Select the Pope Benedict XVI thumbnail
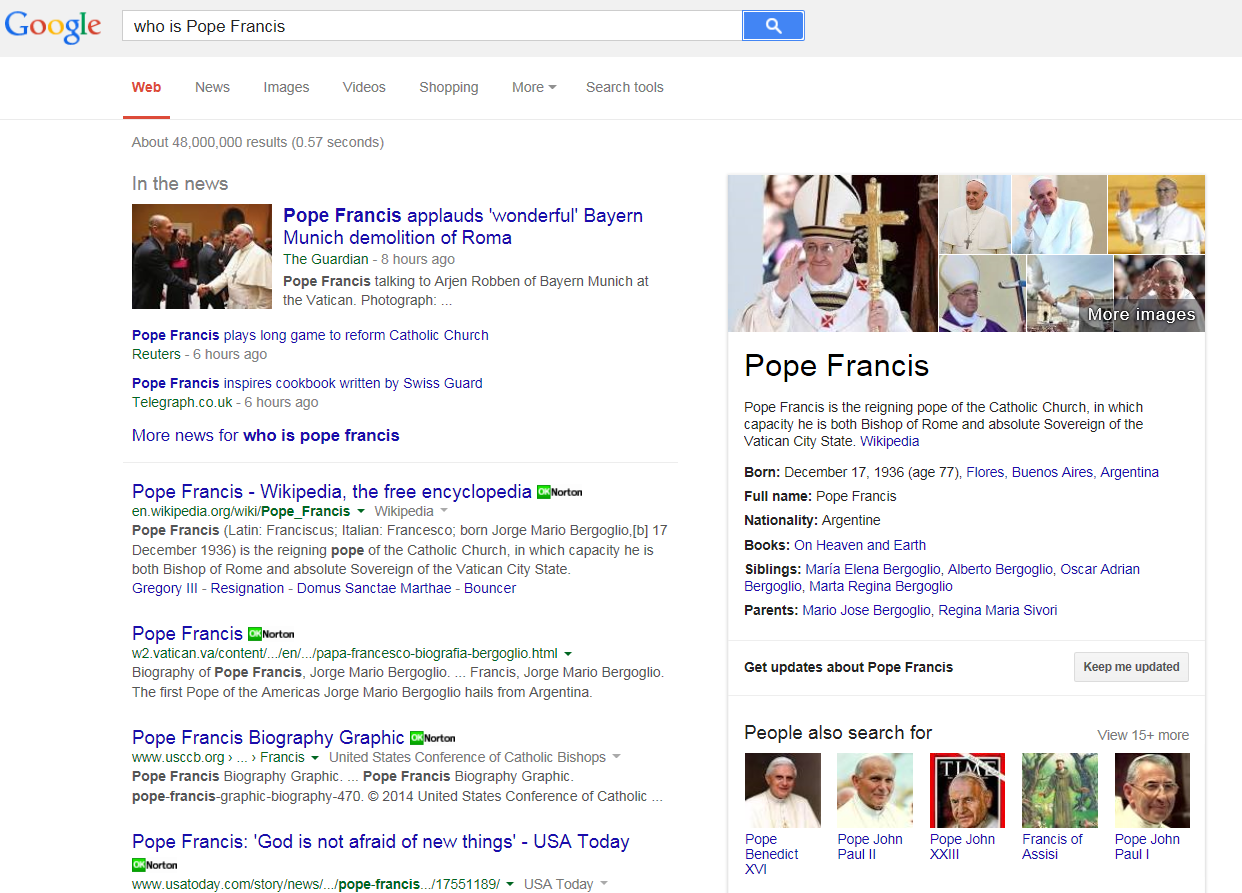This screenshot has height=893, width=1242. [783, 790]
